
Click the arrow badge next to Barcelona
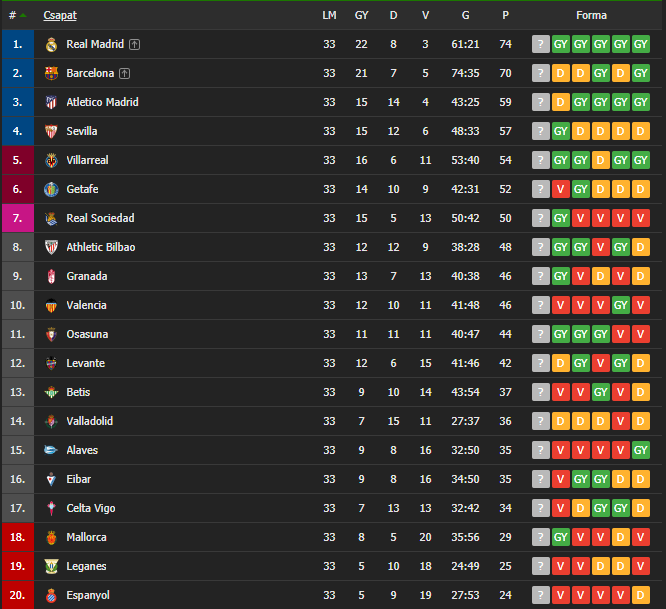(x=124, y=73)
